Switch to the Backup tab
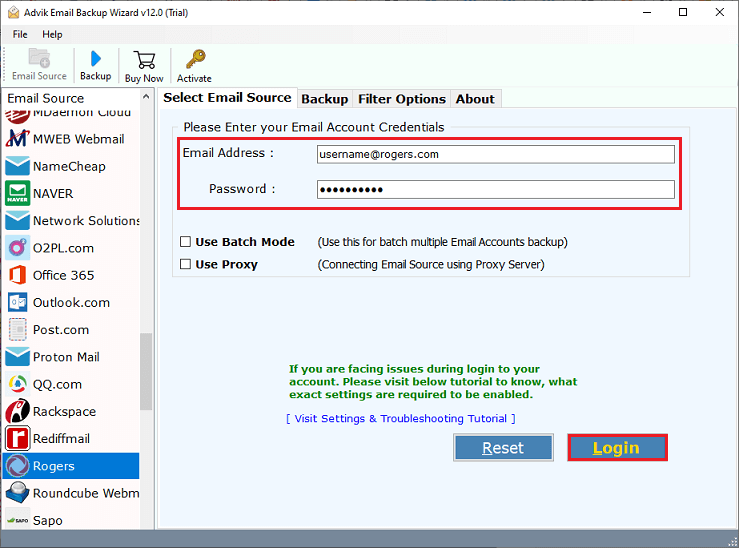Viewport: 739px width, 548px height. coord(325,99)
